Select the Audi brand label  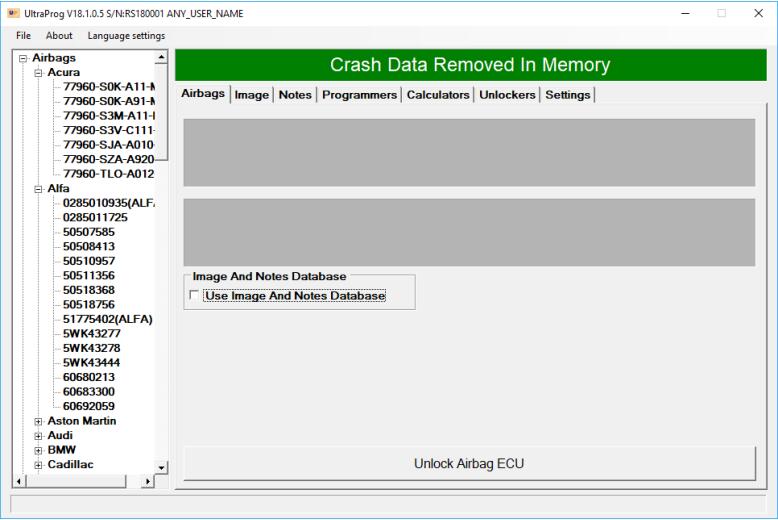(x=60, y=435)
